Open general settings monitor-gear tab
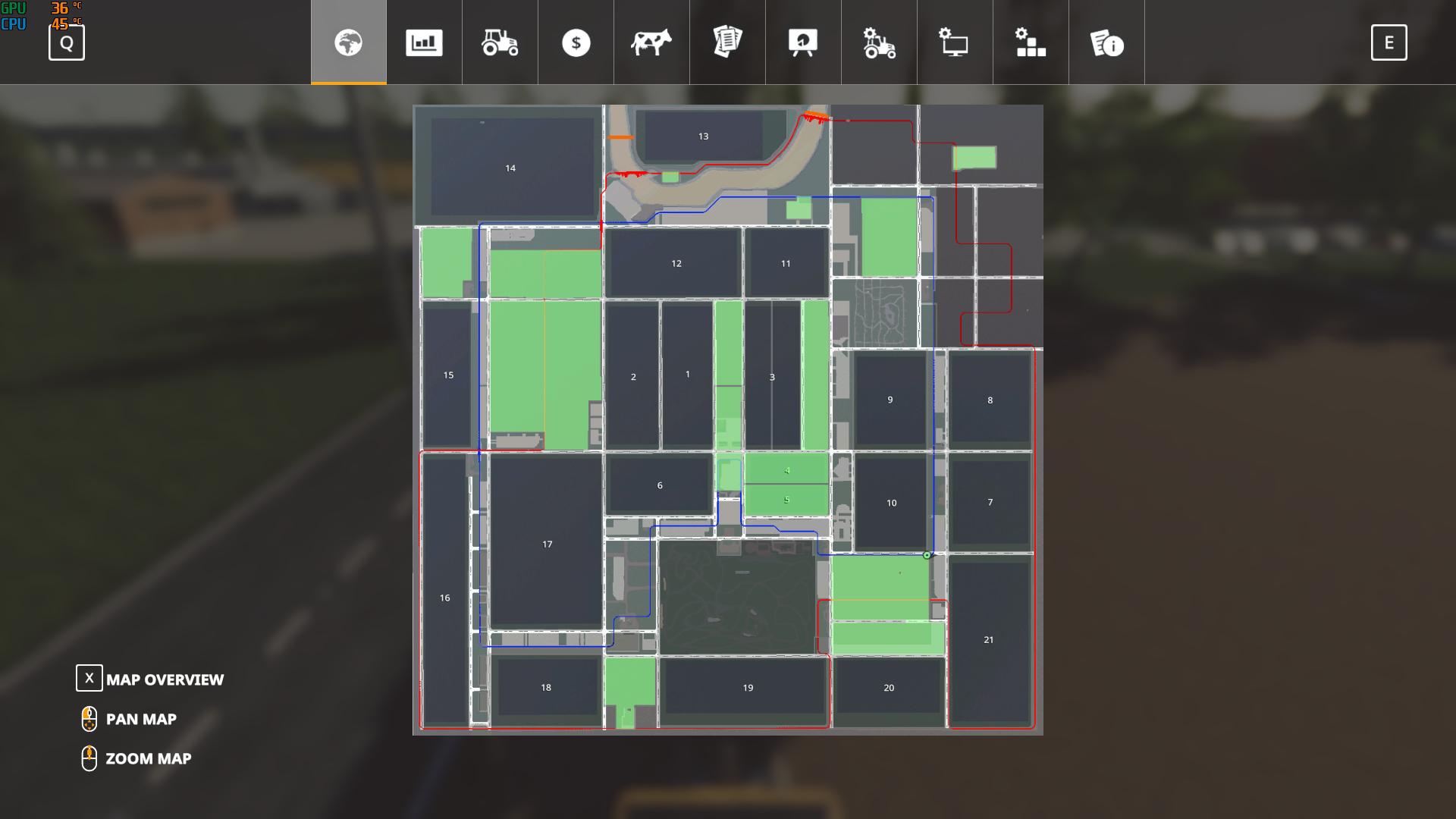 tap(955, 42)
